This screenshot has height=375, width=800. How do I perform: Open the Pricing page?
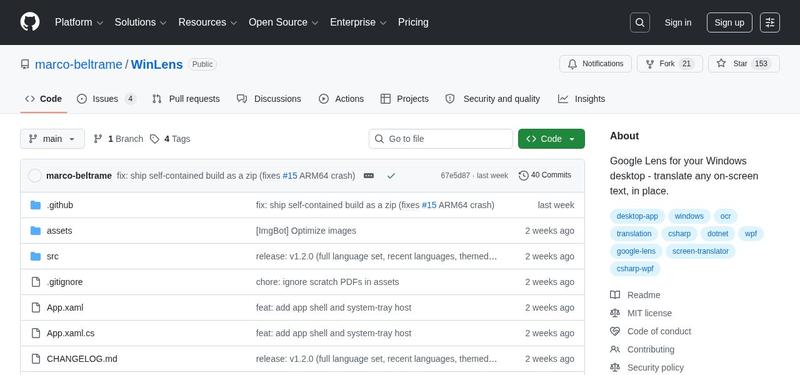click(x=413, y=22)
